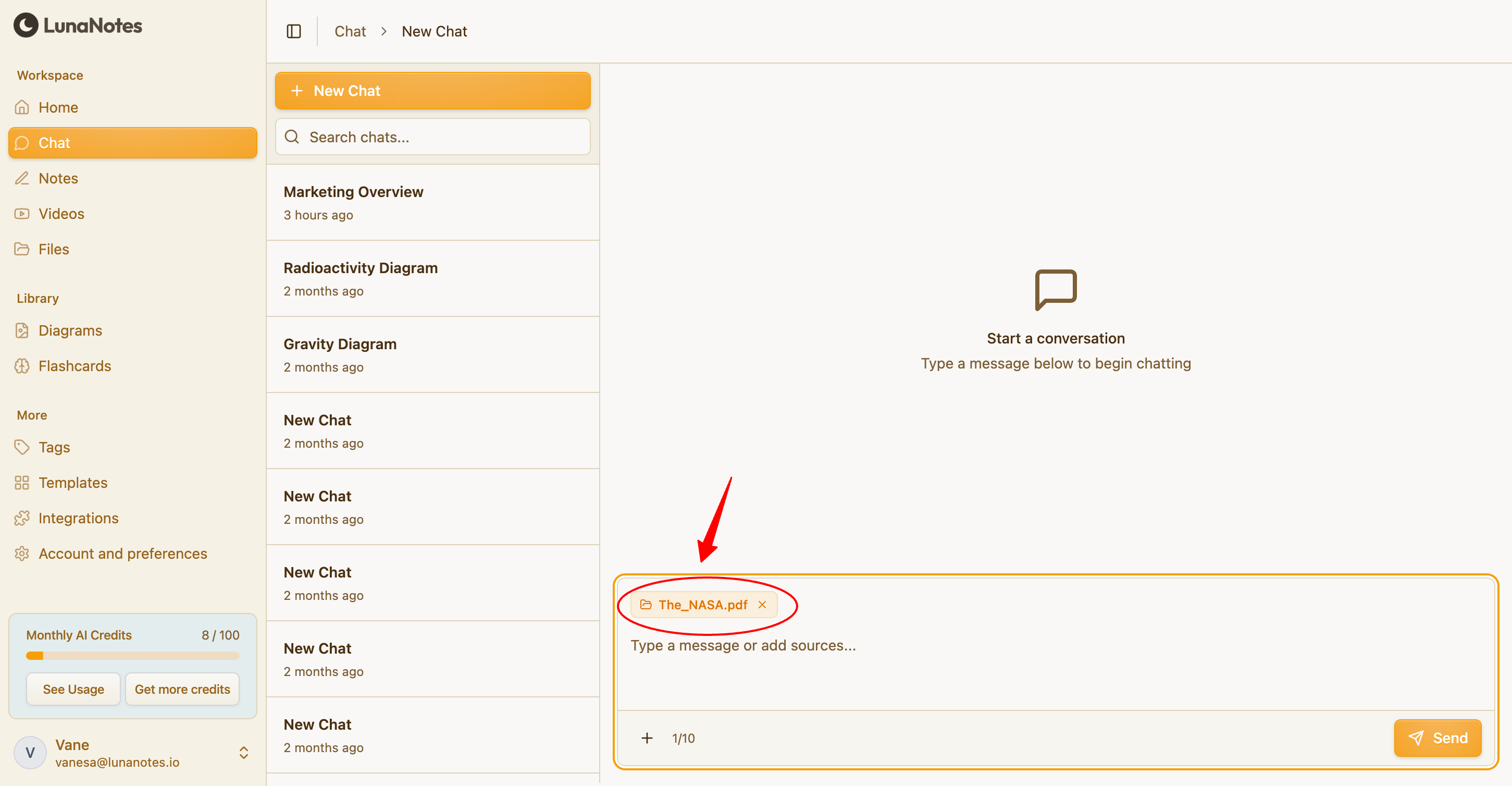The width and height of the screenshot is (1512, 786).
Task: Click the See Usage button
Action: pyautogui.click(x=73, y=689)
